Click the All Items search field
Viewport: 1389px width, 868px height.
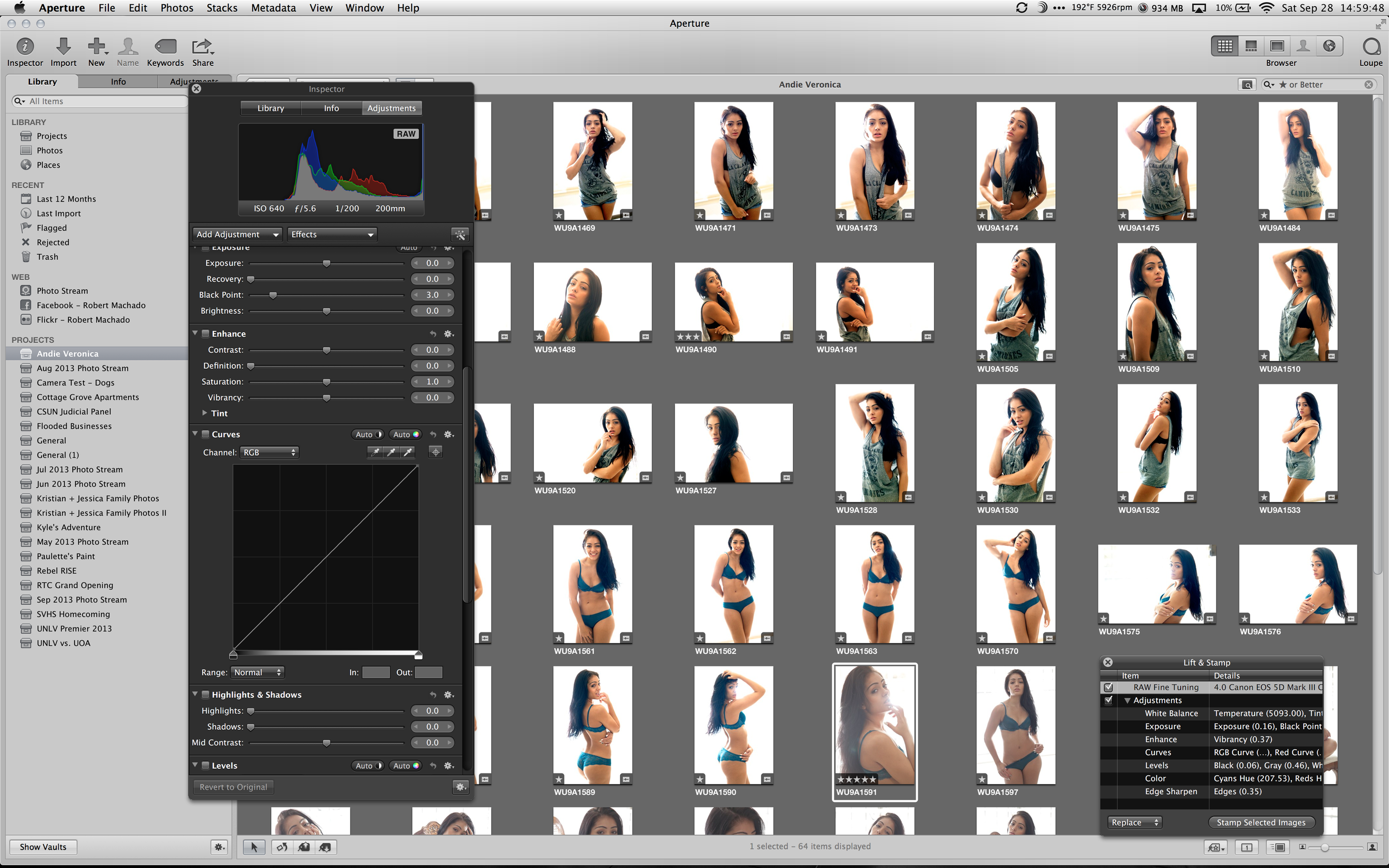pyautogui.click(x=101, y=101)
